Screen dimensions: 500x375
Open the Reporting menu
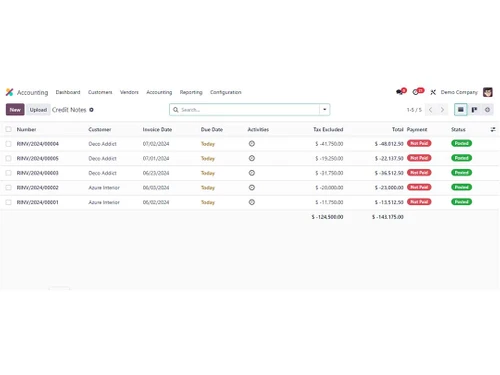point(191,92)
